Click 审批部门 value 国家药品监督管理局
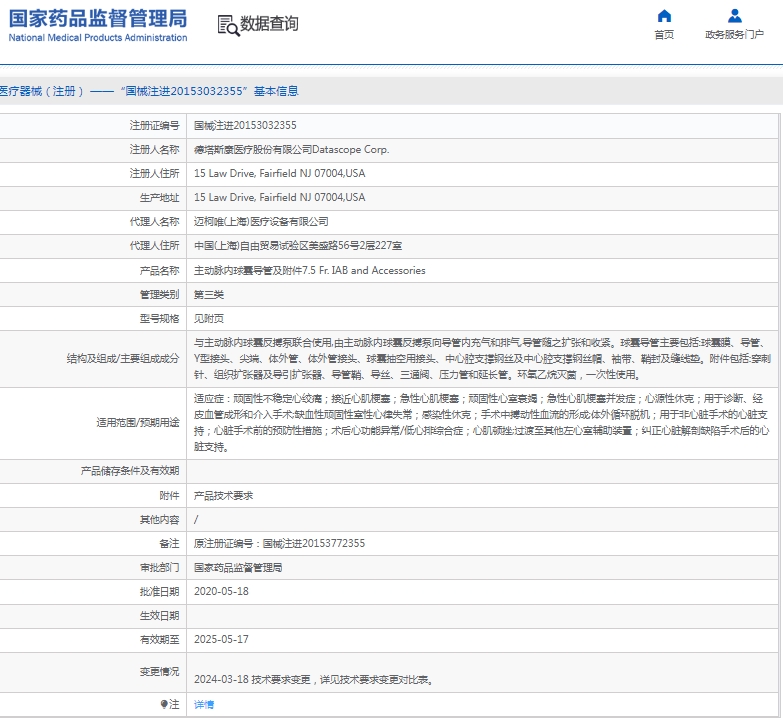Viewport: 783px width, 727px height. click(238, 567)
